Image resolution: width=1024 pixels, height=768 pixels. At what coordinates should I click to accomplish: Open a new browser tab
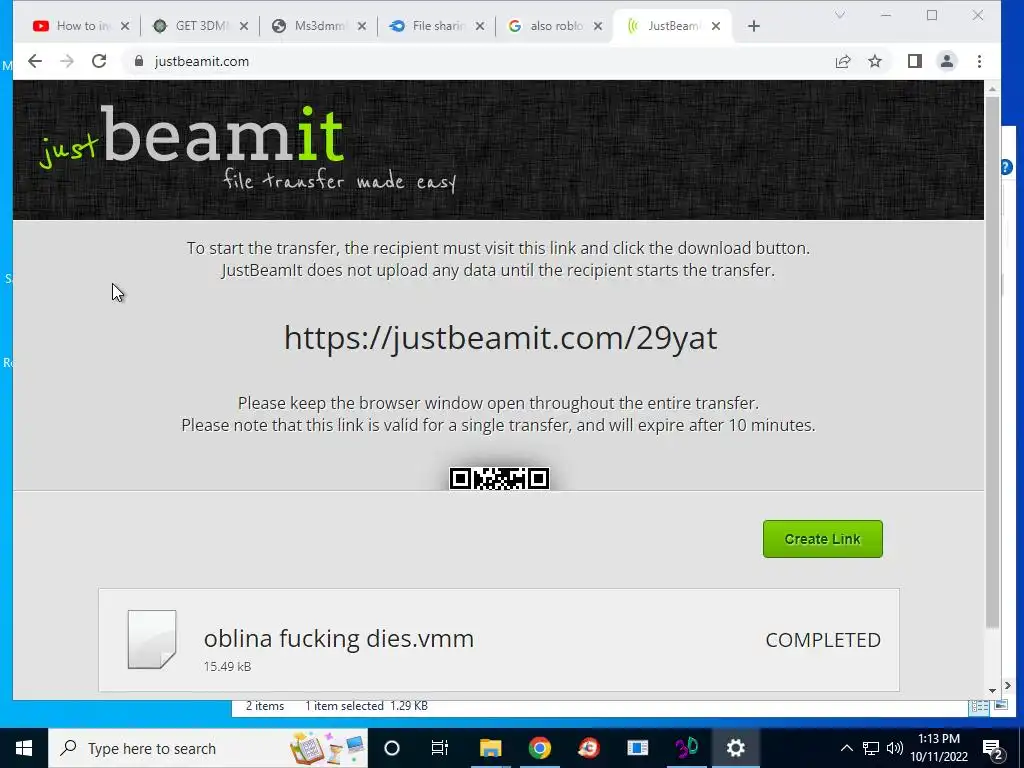tap(754, 26)
